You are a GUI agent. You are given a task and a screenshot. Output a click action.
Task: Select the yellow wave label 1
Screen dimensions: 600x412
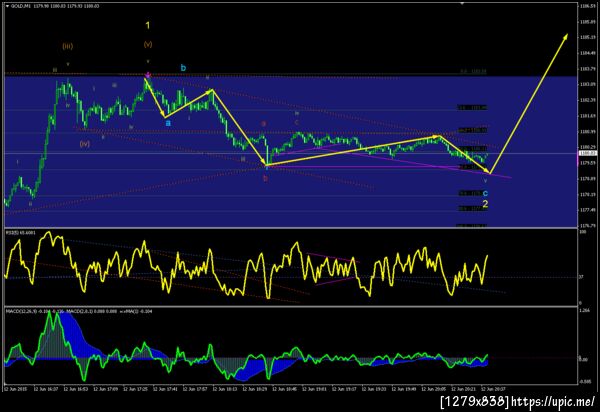pos(148,26)
